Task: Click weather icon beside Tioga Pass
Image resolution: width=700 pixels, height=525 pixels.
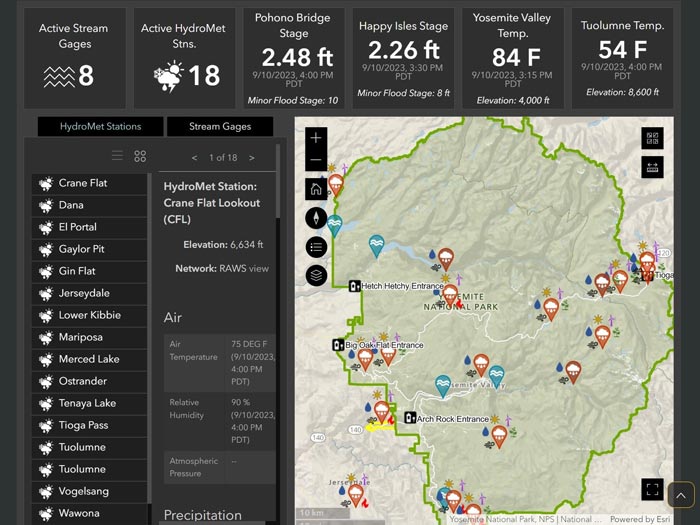Action: 46,425
